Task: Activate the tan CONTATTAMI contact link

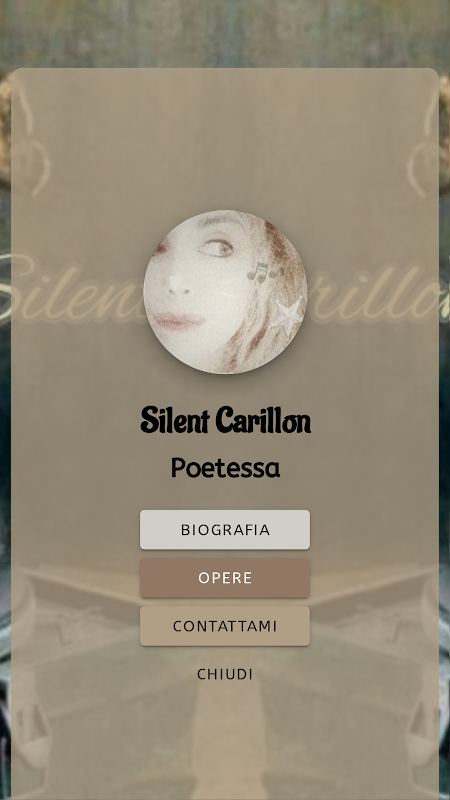Action: [x=225, y=626]
